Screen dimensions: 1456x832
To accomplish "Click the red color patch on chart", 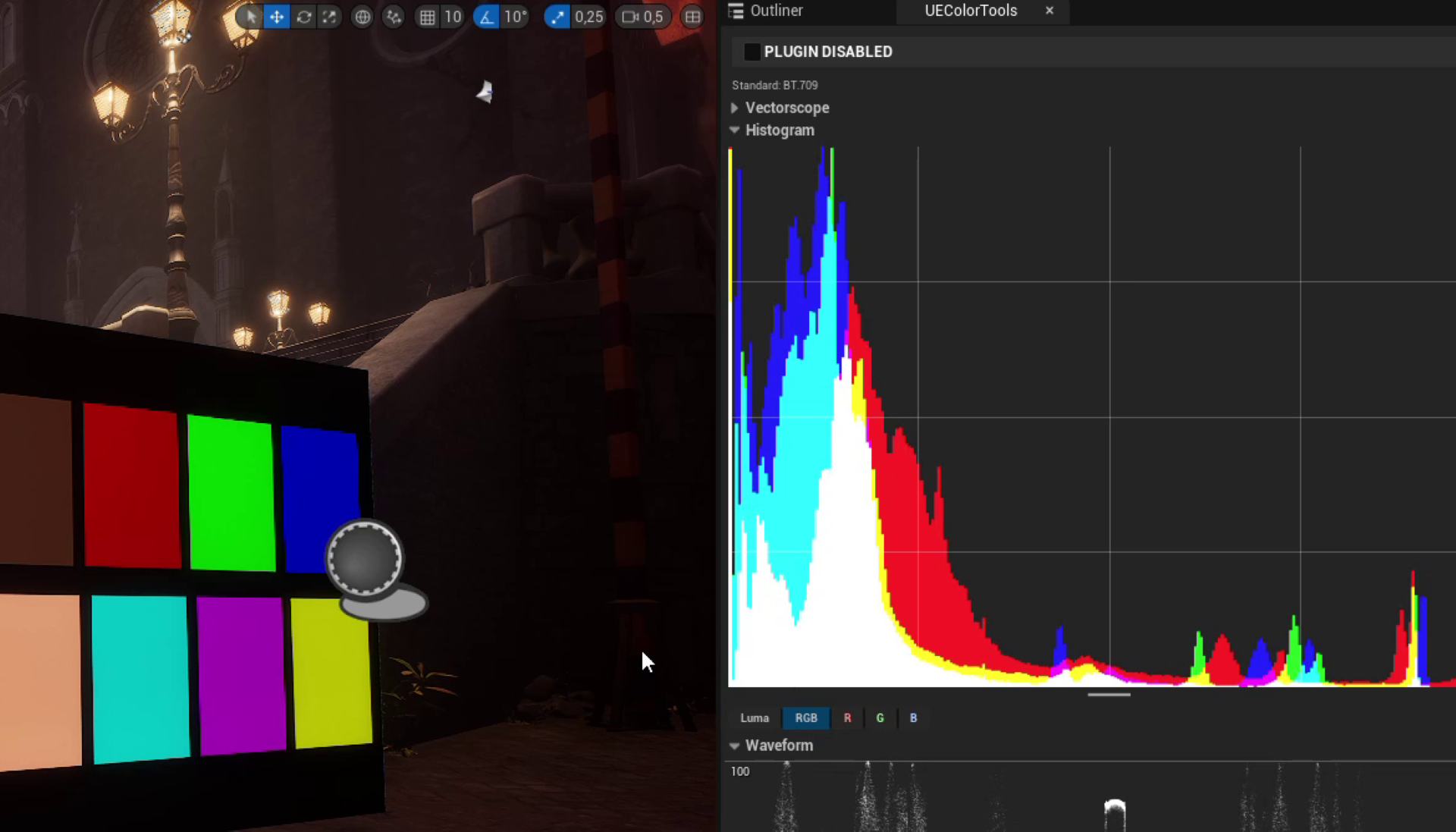I will click(x=132, y=485).
